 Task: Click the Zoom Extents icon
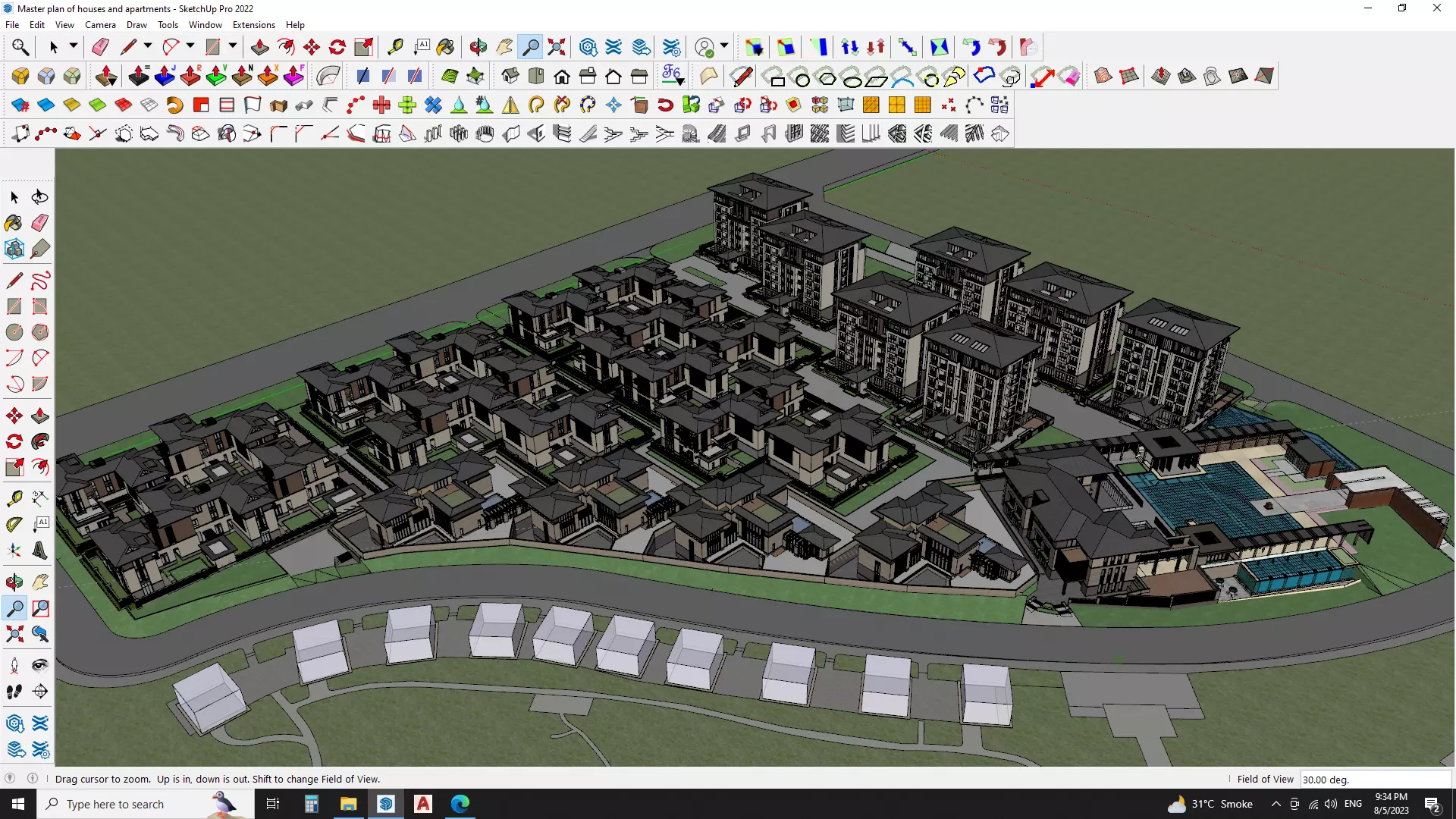coord(557,47)
